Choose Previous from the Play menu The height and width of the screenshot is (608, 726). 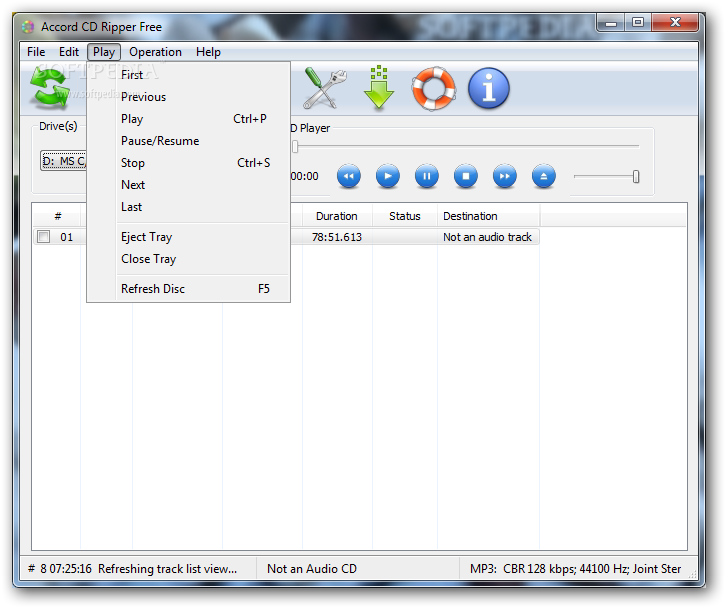pos(188,97)
